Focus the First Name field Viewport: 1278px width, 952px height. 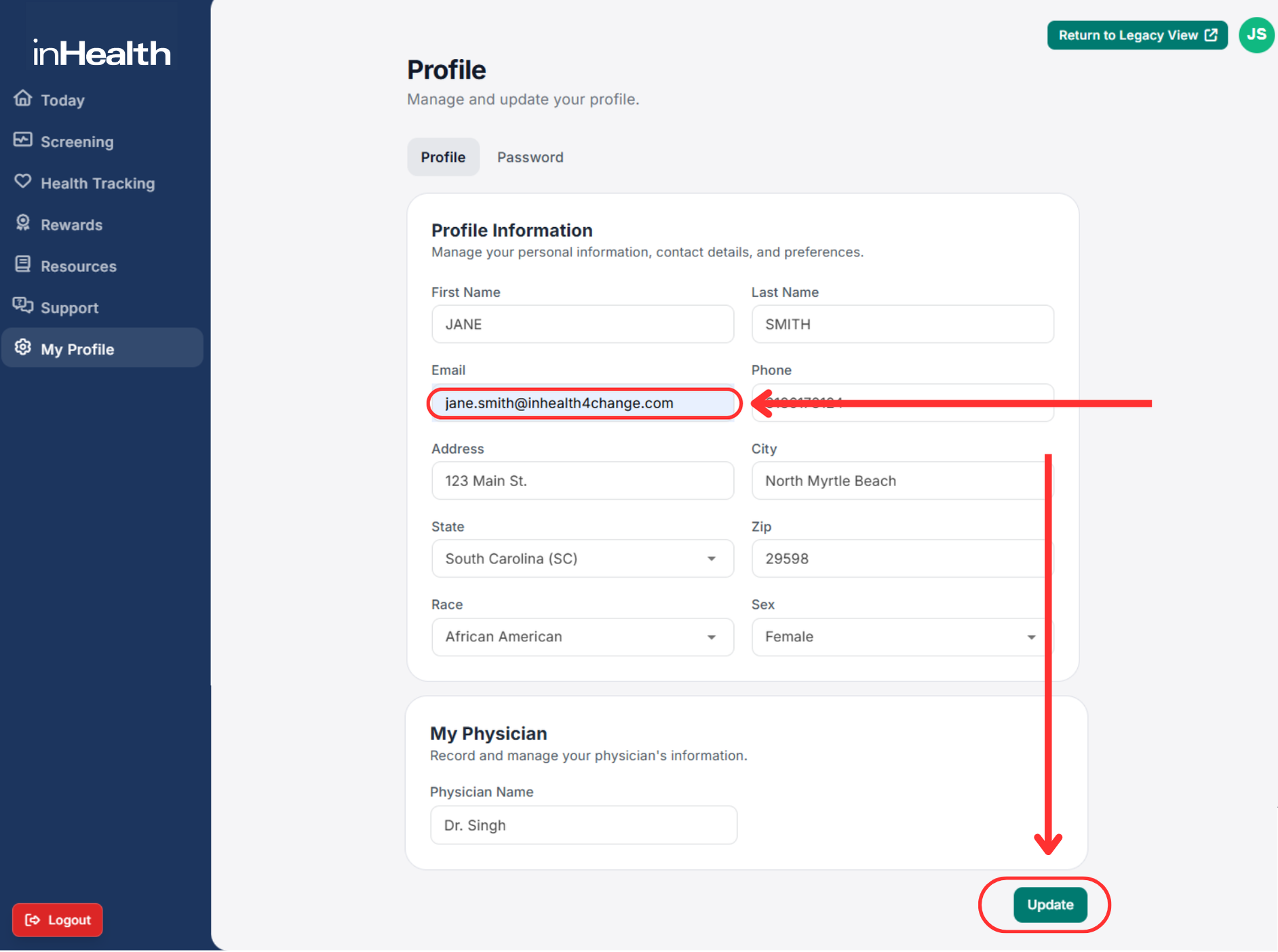[583, 324]
